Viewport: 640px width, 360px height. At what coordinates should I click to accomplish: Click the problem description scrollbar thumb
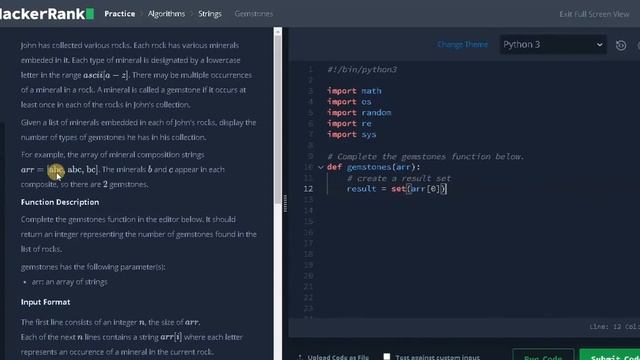[x=278, y=118]
